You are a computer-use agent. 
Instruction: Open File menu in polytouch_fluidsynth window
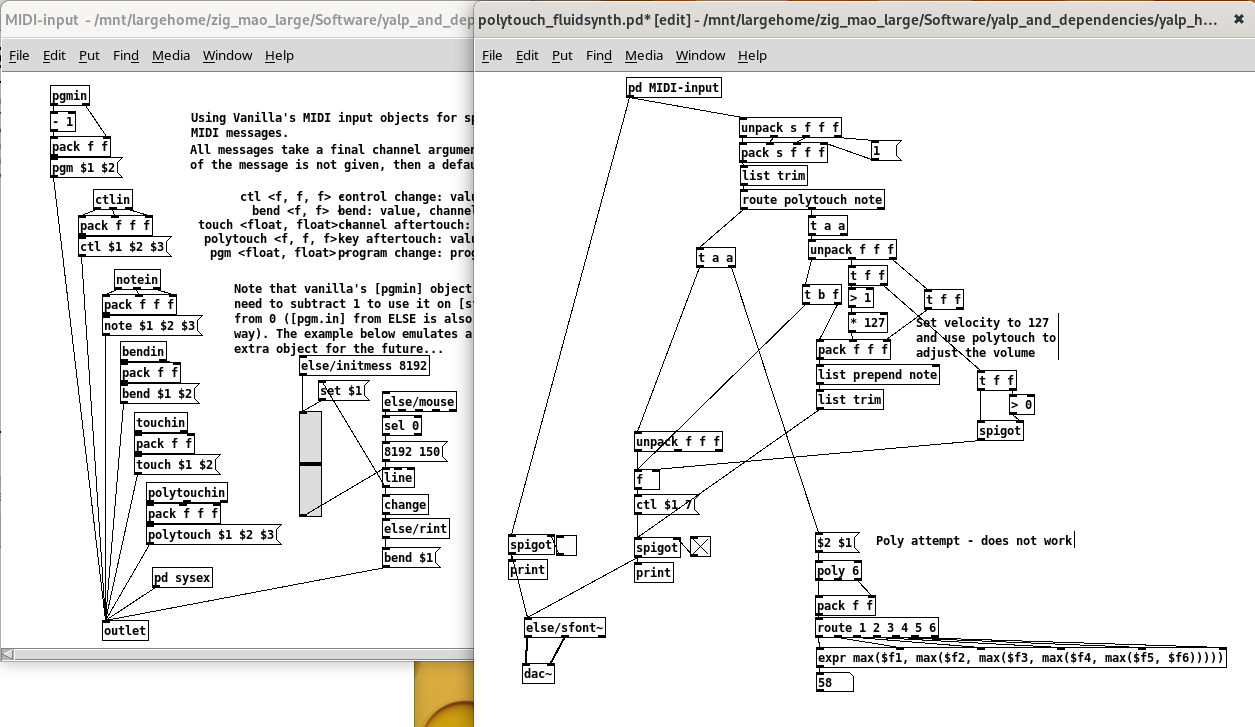(x=492, y=55)
